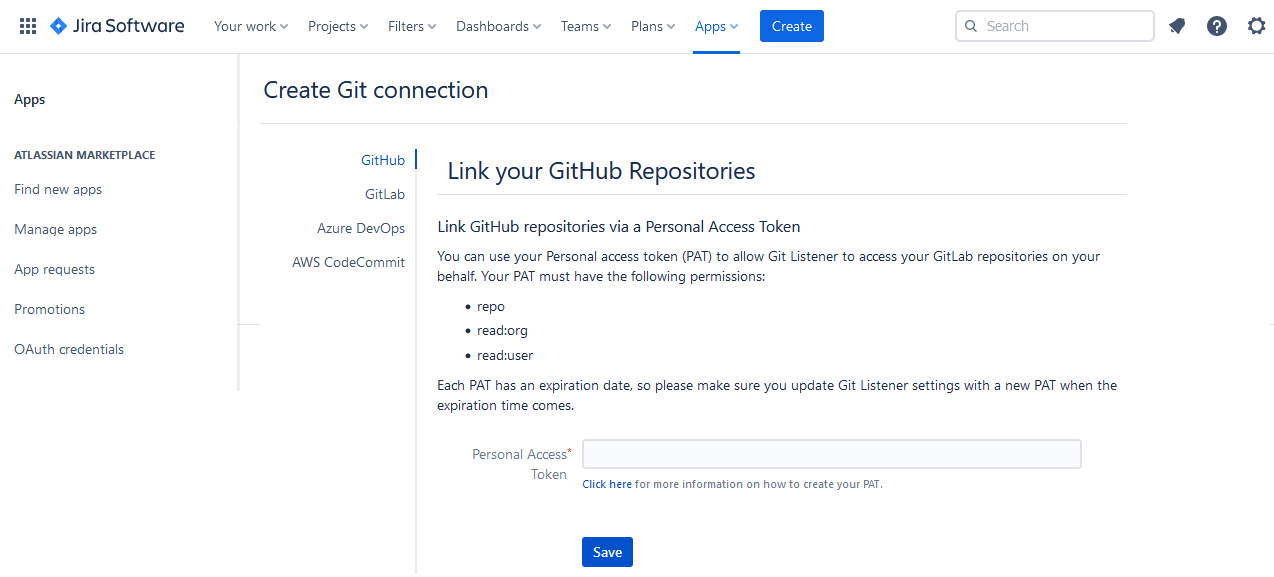Open the help question mark icon
1274x577 pixels.
click(1216, 26)
